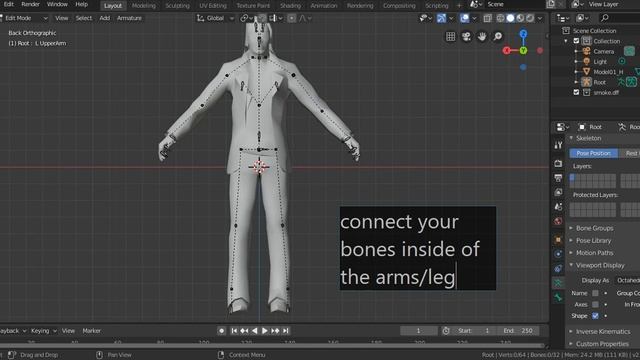640x360 pixels.
Task: Switch to solid shading mode
Action: (x=510, y=18)
